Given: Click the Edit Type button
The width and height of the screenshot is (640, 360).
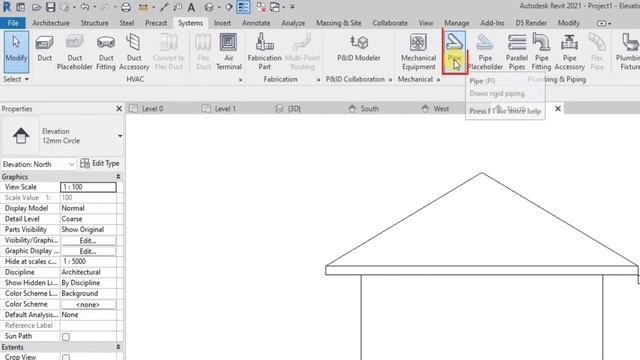Looking at the screenshot, I should pos(100,163).
